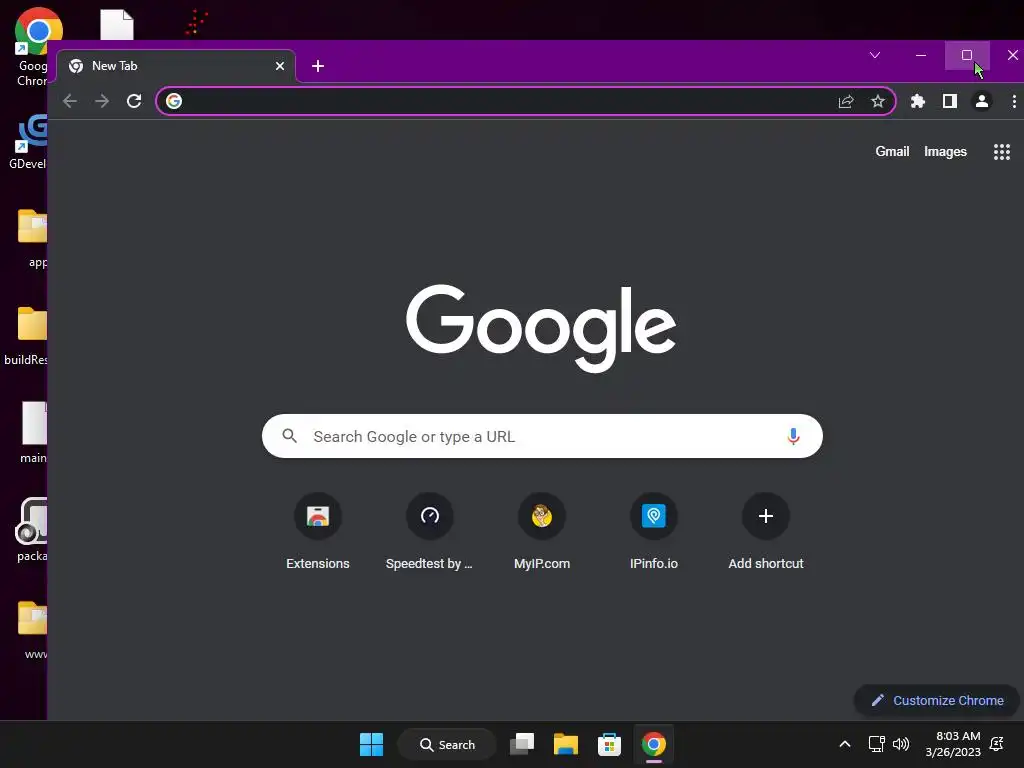
Task: Bookmark this tab with the star icon
Action: tap(878, 101)
